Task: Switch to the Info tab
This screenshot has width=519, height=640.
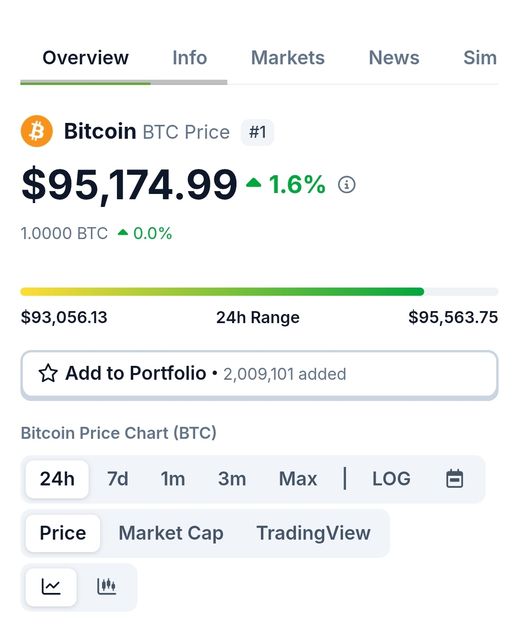Action: click(190, 58)
